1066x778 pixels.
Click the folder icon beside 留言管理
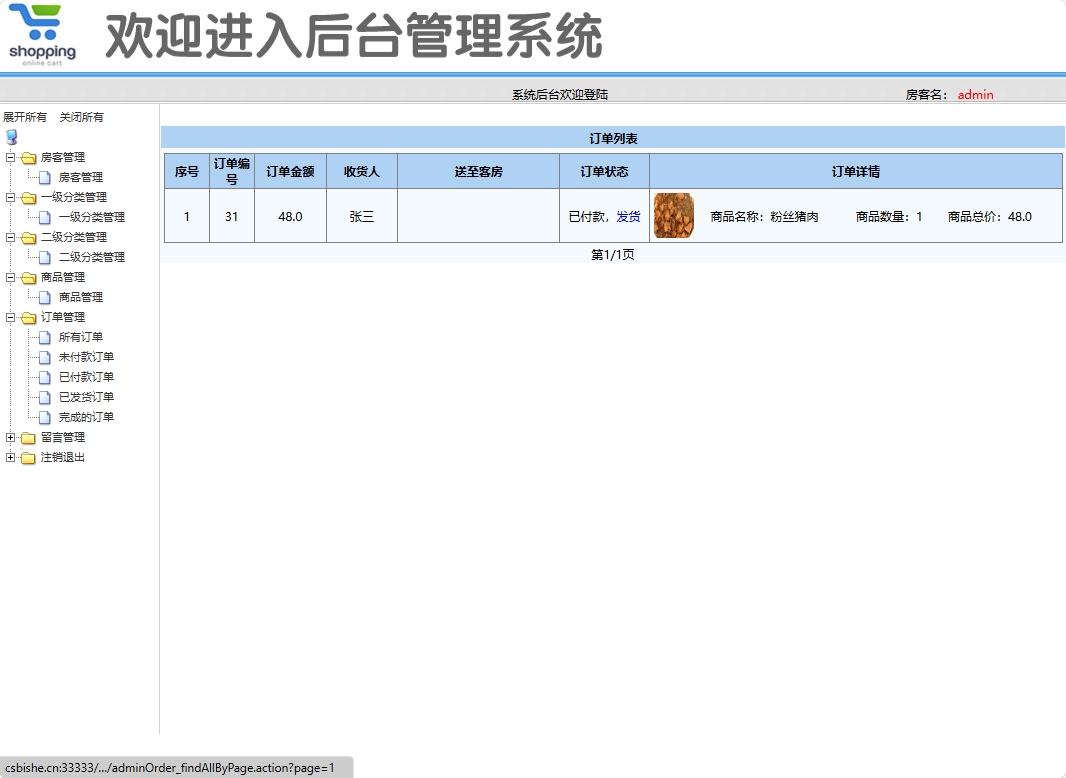pos(30,437)
